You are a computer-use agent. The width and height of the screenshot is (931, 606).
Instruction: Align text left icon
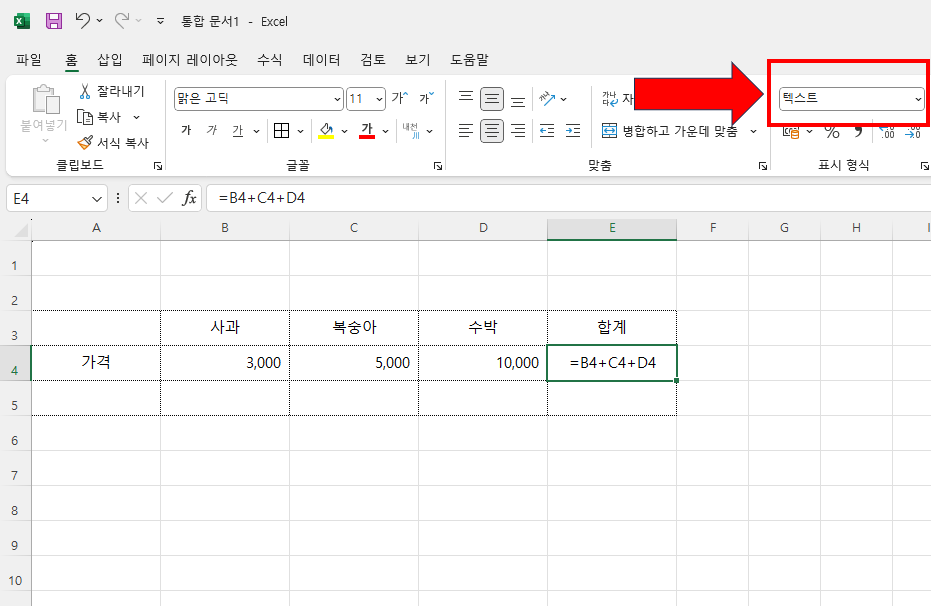point(466,131)
